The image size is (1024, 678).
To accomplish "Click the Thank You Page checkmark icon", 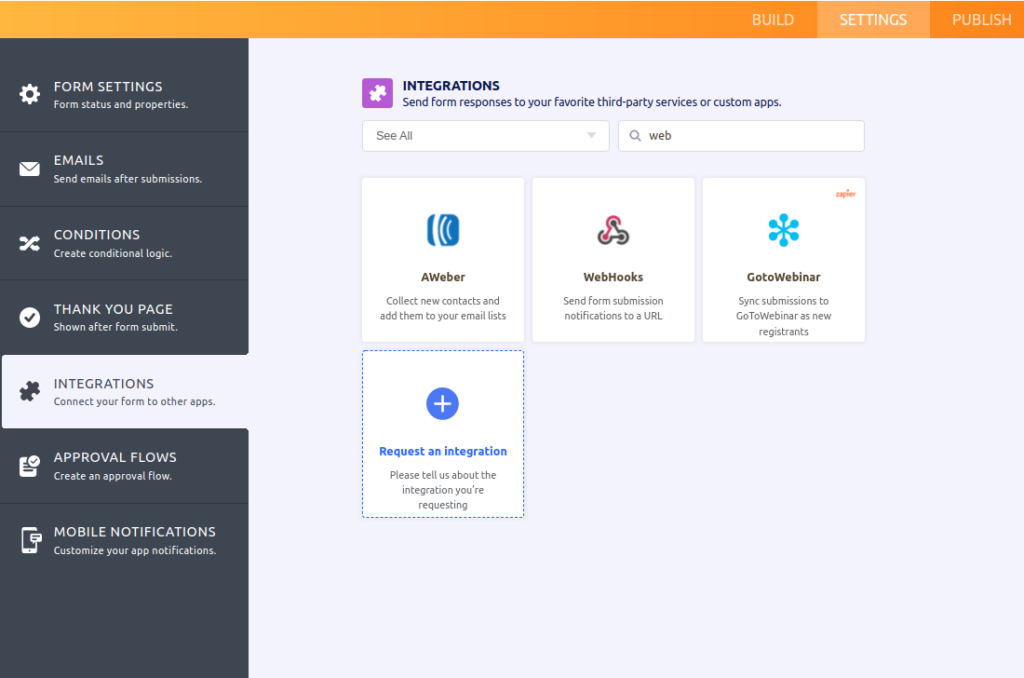I will [30, 317].
